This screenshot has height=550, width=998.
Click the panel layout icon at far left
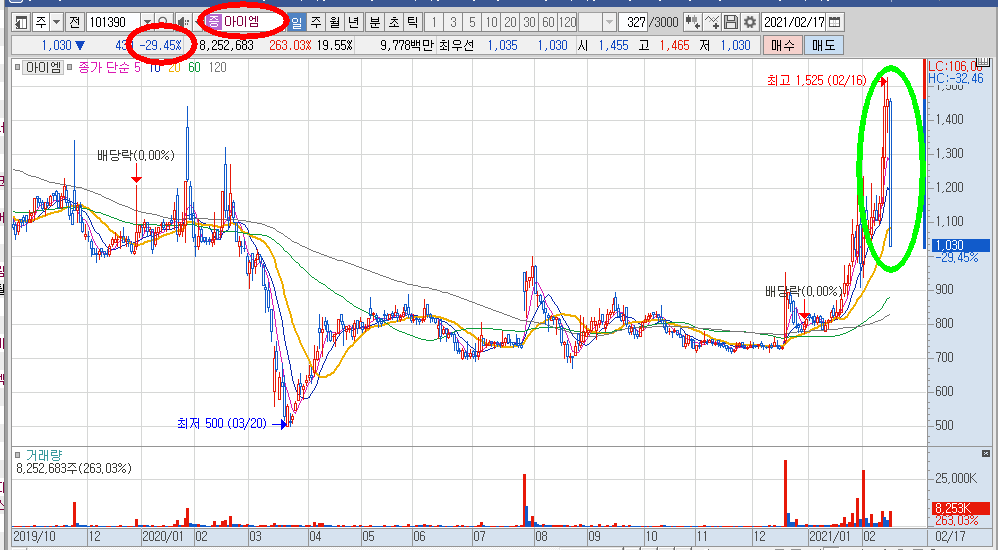[x=21, y=21]
